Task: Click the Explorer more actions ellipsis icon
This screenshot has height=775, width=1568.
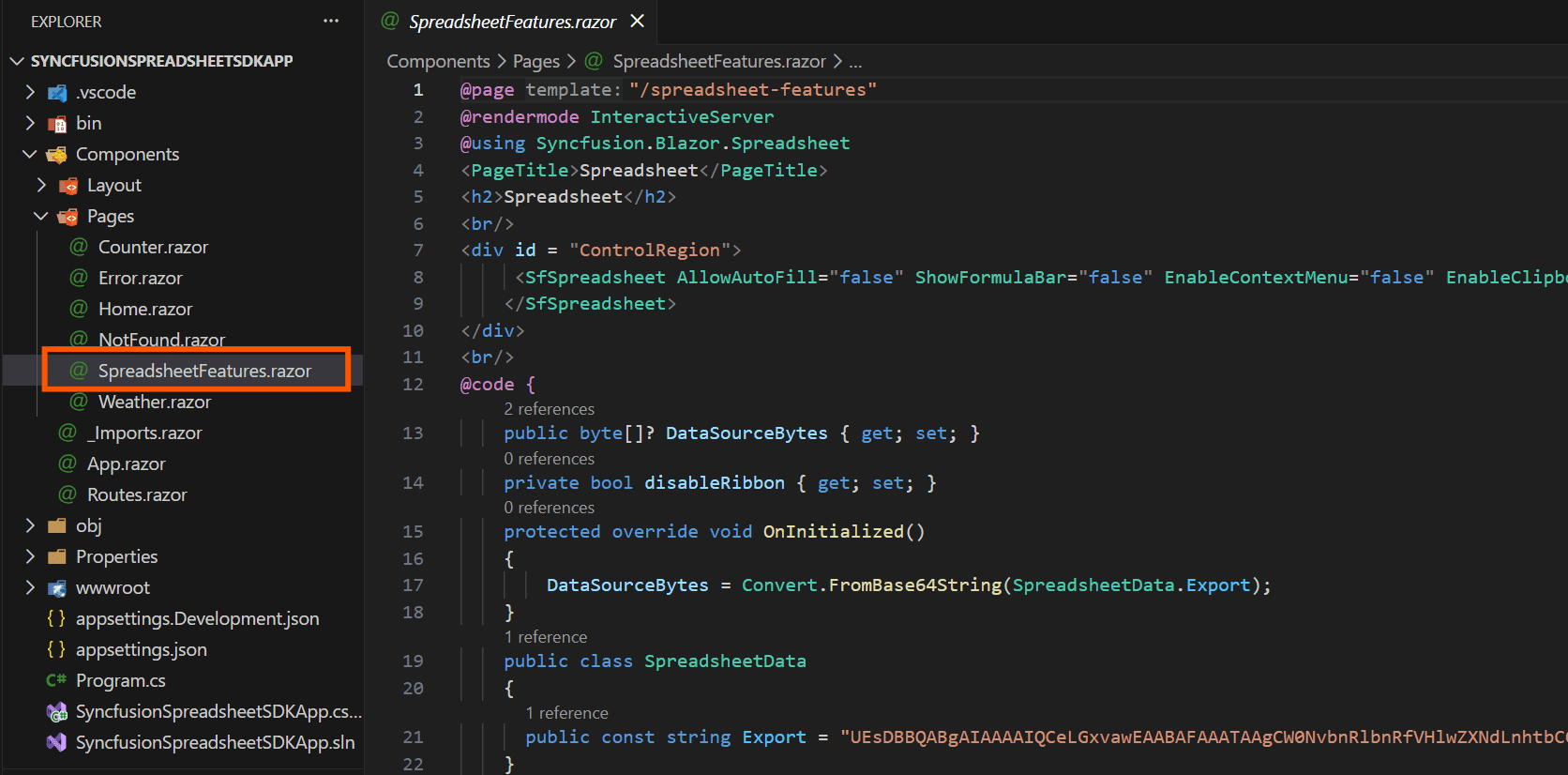Action: [331, 21]
